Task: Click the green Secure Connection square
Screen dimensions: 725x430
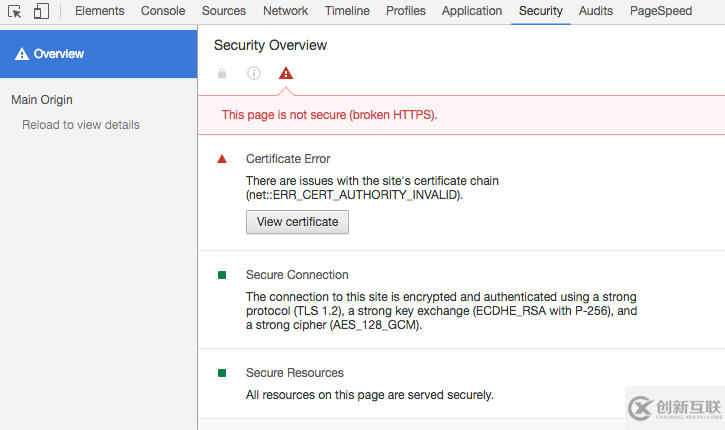Action: click(x=222, y=275)
